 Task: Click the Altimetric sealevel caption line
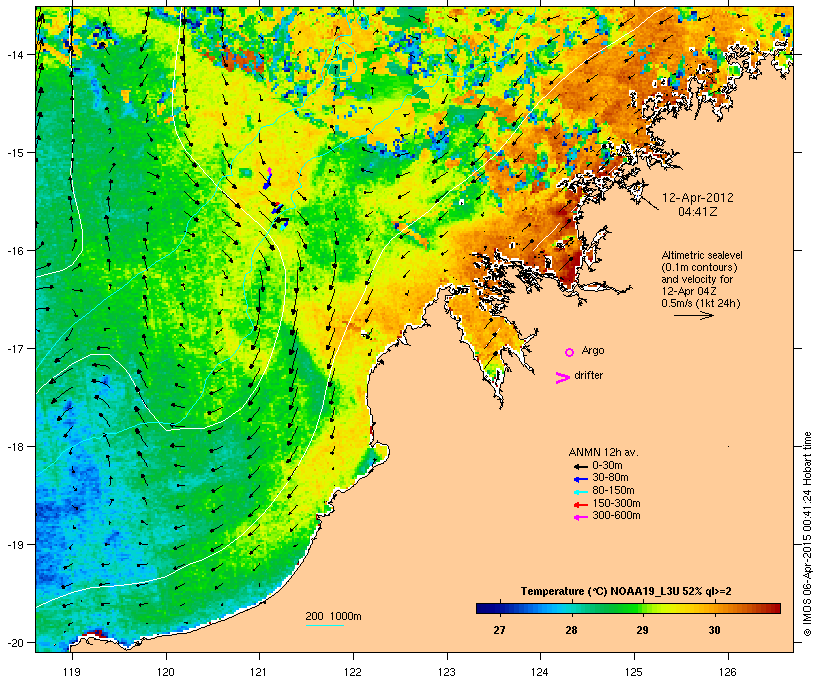(702, 255)
